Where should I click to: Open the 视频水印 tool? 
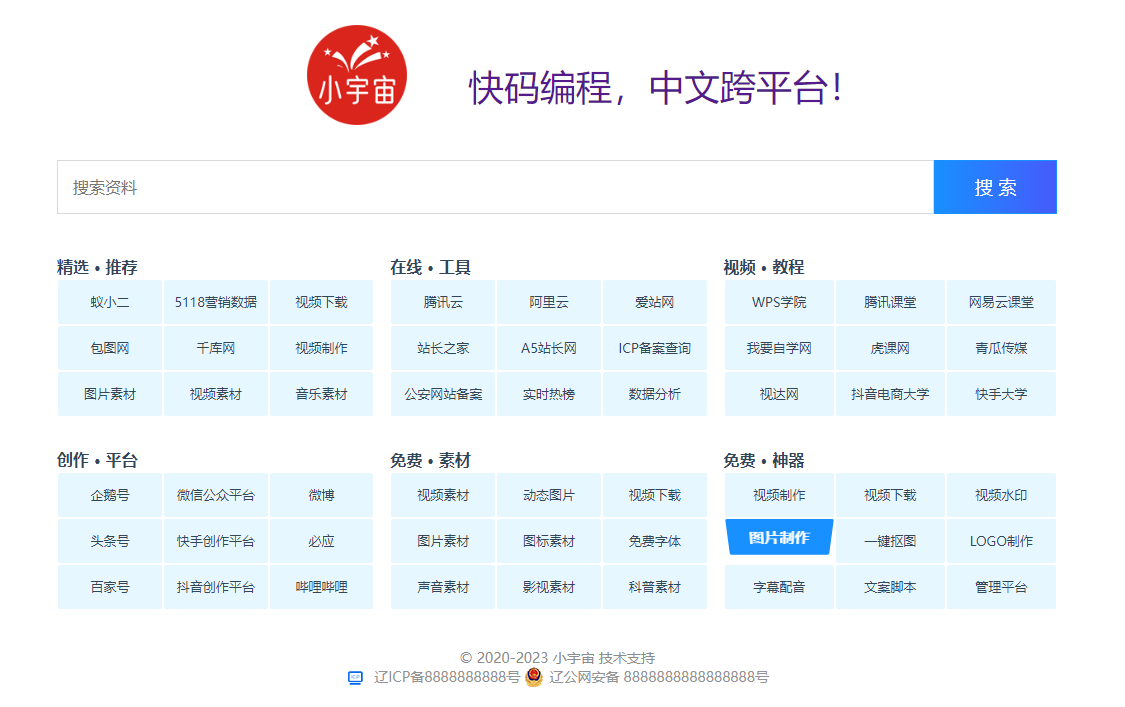(1002, 495)
